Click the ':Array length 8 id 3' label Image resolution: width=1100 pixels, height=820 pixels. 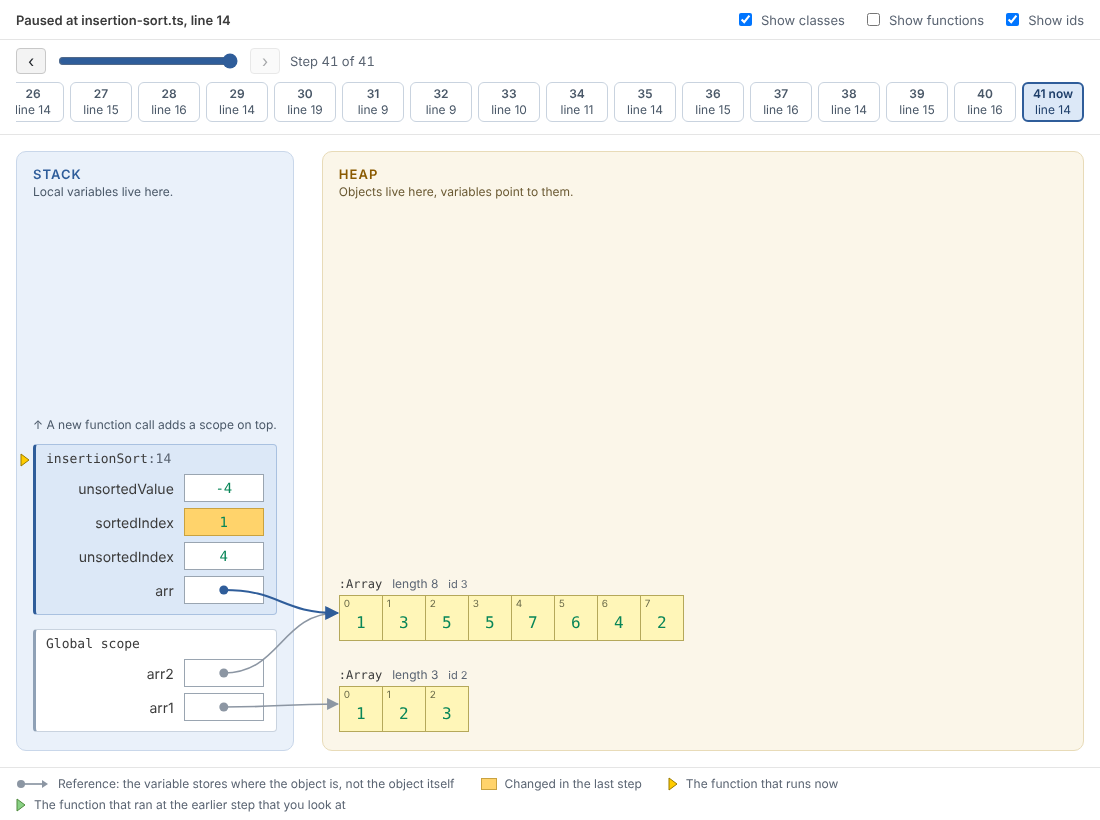point(403,584)
